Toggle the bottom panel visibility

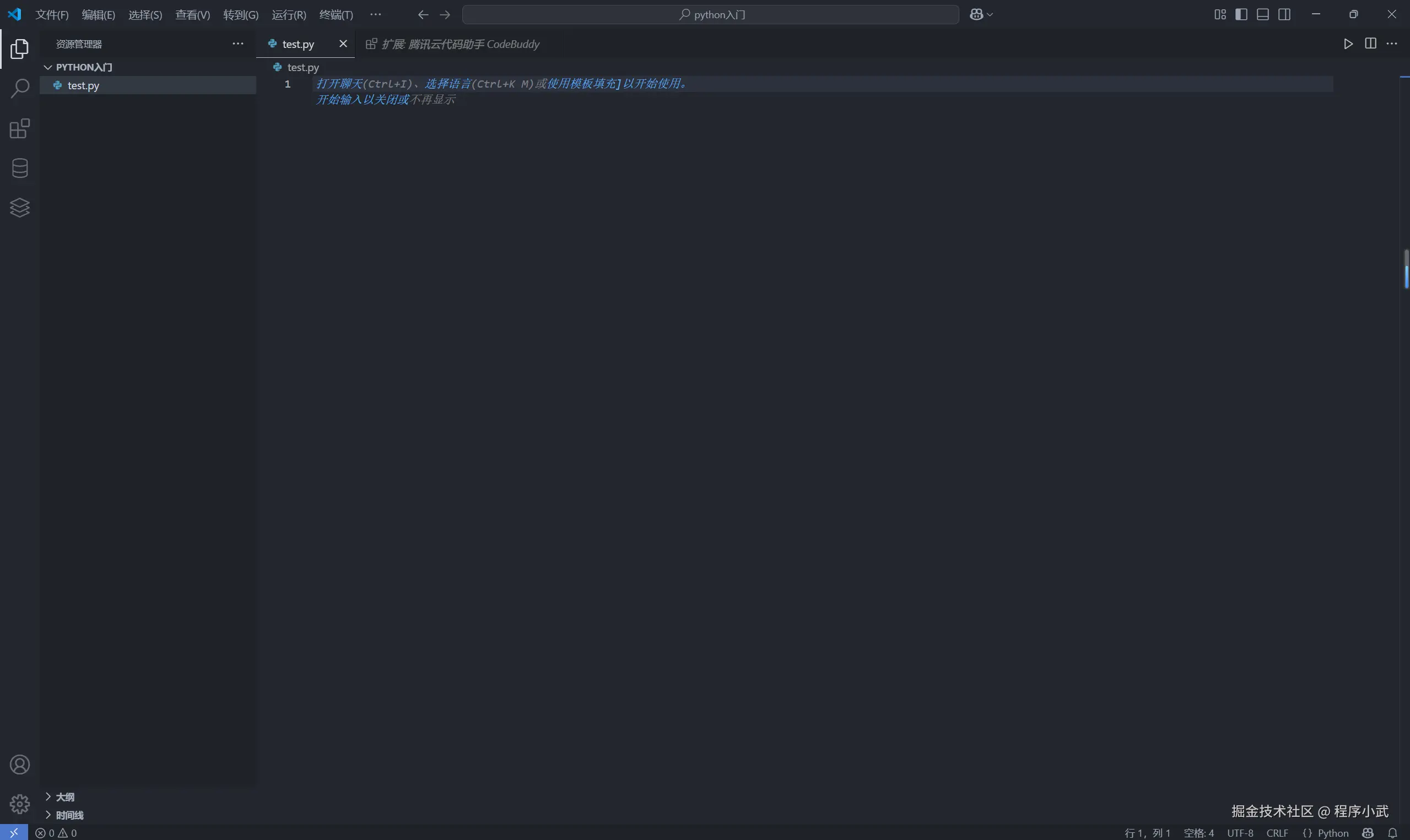(x=1263, y=14)
